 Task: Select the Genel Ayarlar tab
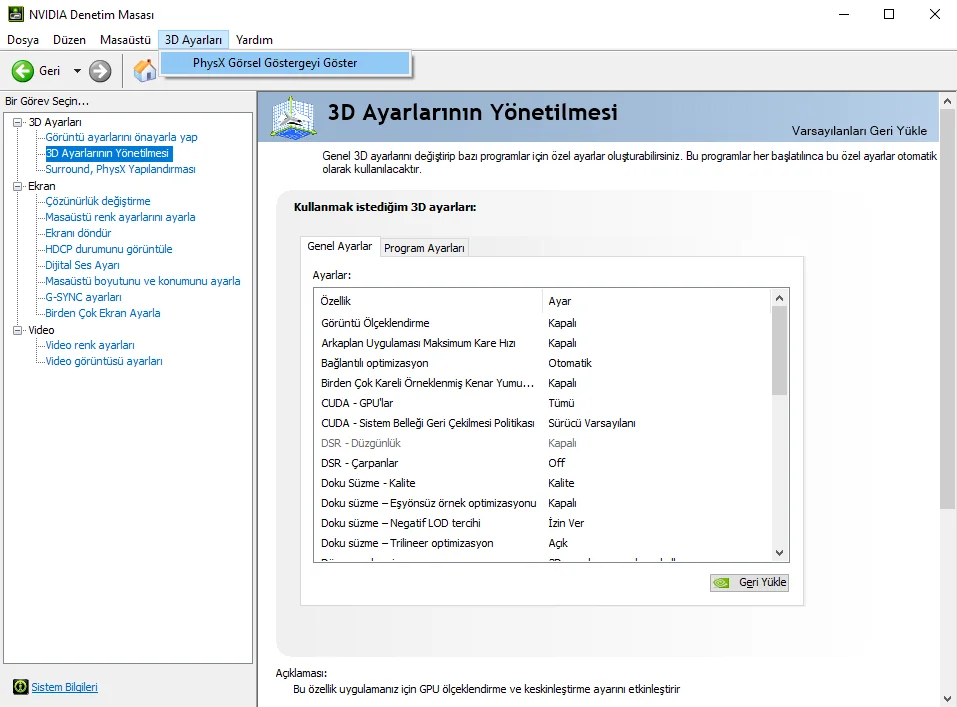coord(339,246)
